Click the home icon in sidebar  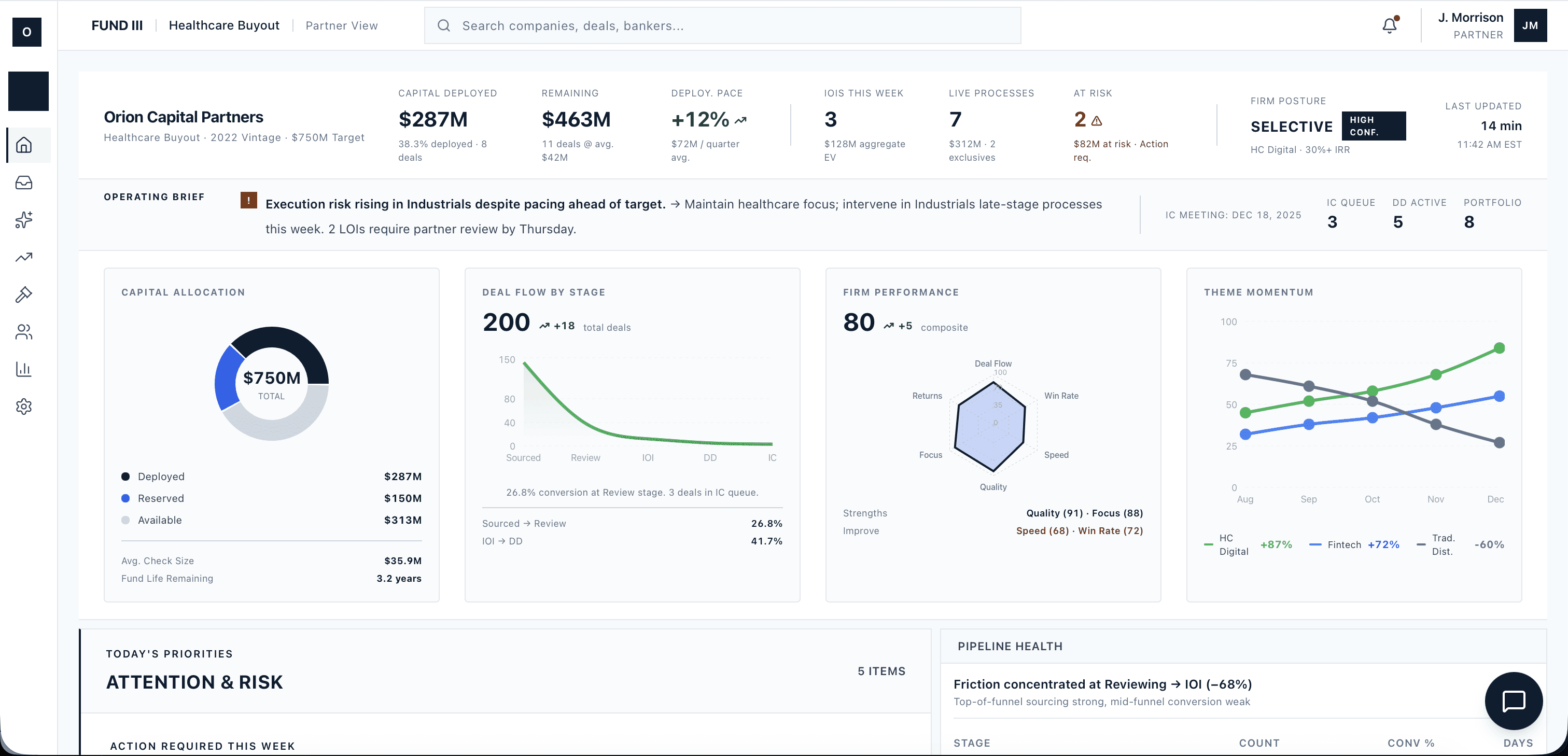(24, 145)
